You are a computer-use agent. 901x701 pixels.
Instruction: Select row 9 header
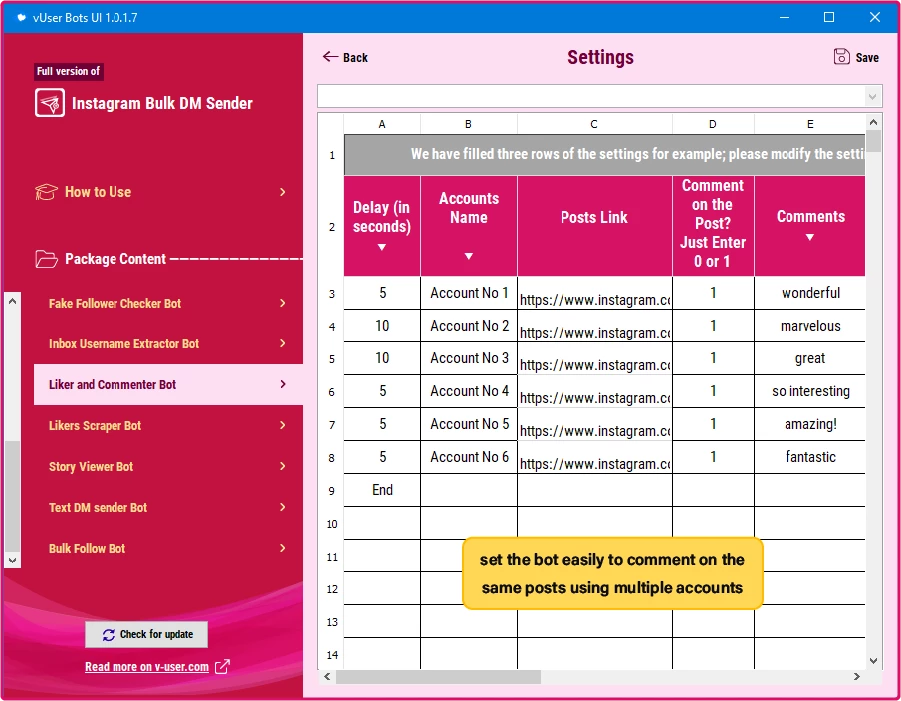[332, 491]
